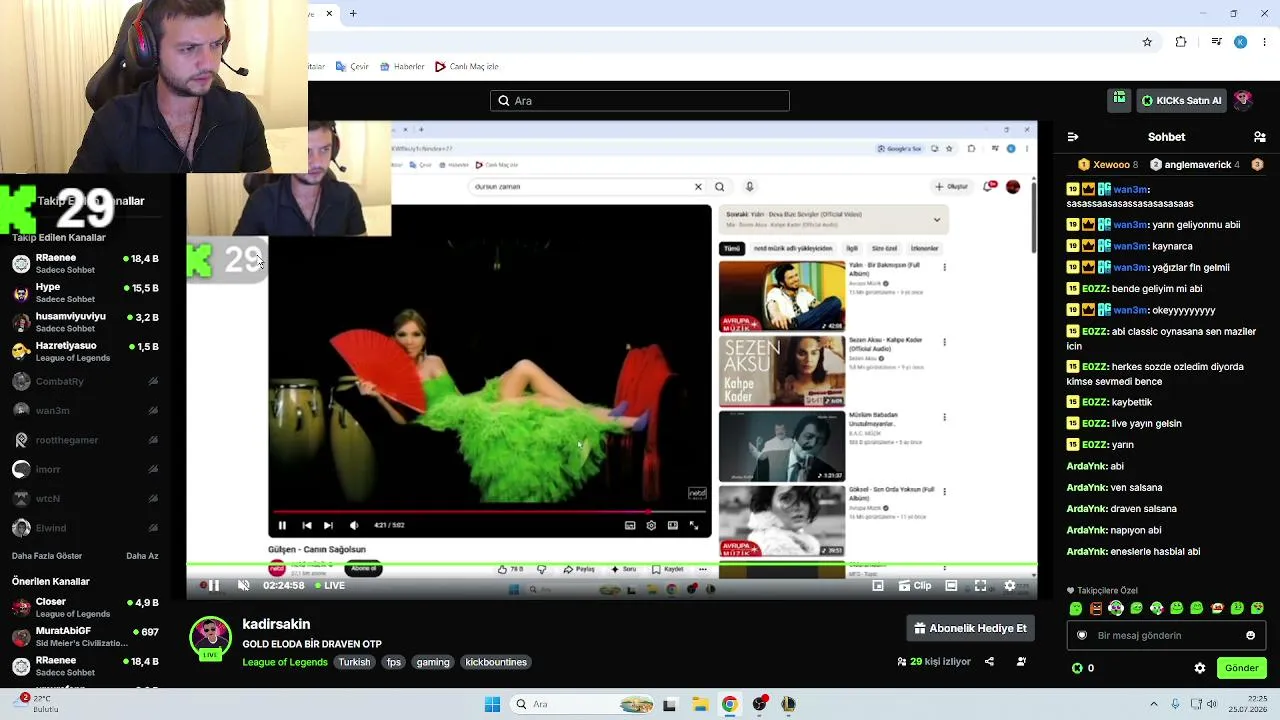The image size is (1280, 720).
Task: Insert the headphones emote in chat
Action: [1116, 608]
